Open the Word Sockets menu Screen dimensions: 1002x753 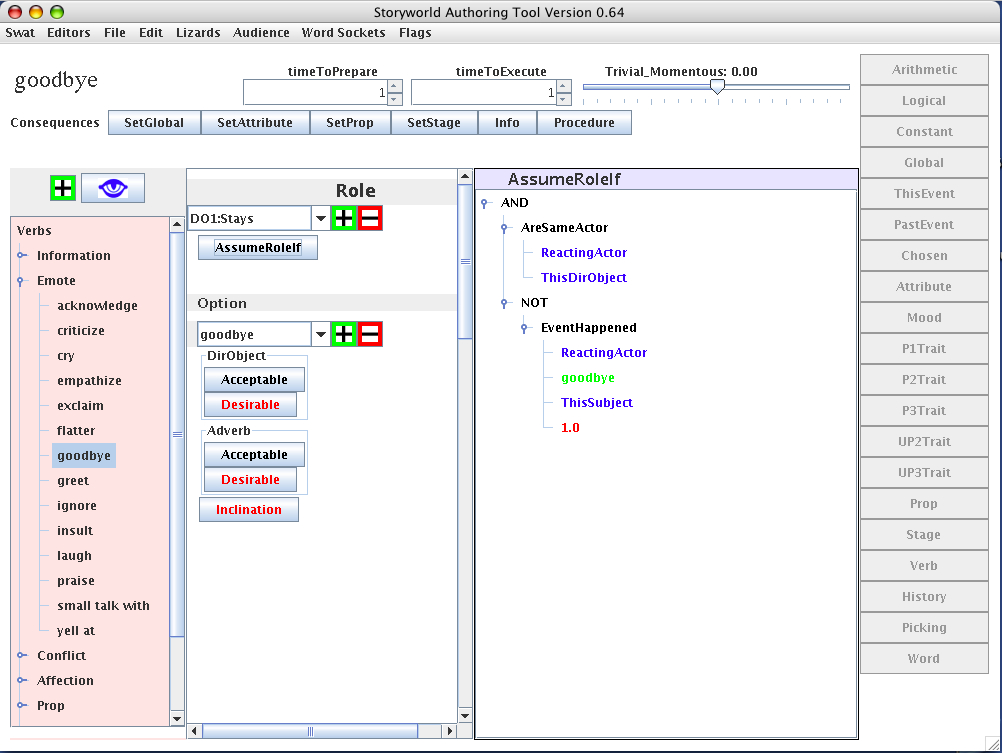click(343, 32)
